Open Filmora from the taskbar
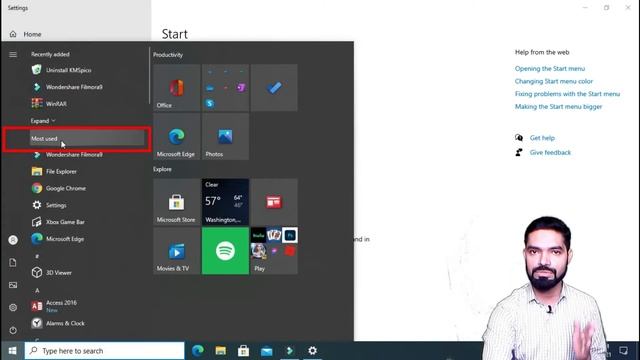This screenshot has height=360, width=640. coord(289,351)
